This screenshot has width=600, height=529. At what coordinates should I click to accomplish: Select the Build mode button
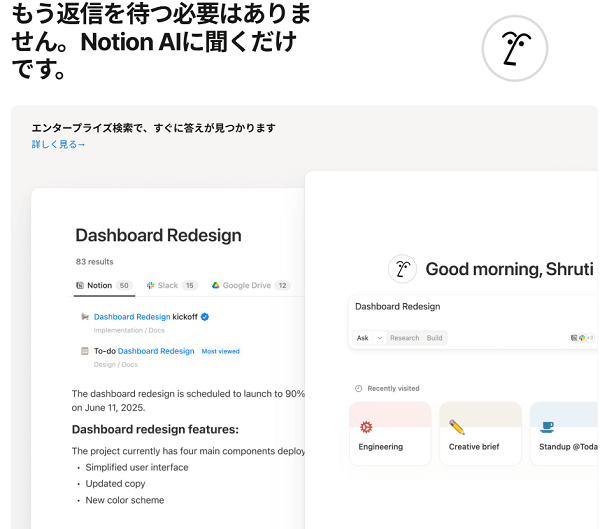click(435, 338)
